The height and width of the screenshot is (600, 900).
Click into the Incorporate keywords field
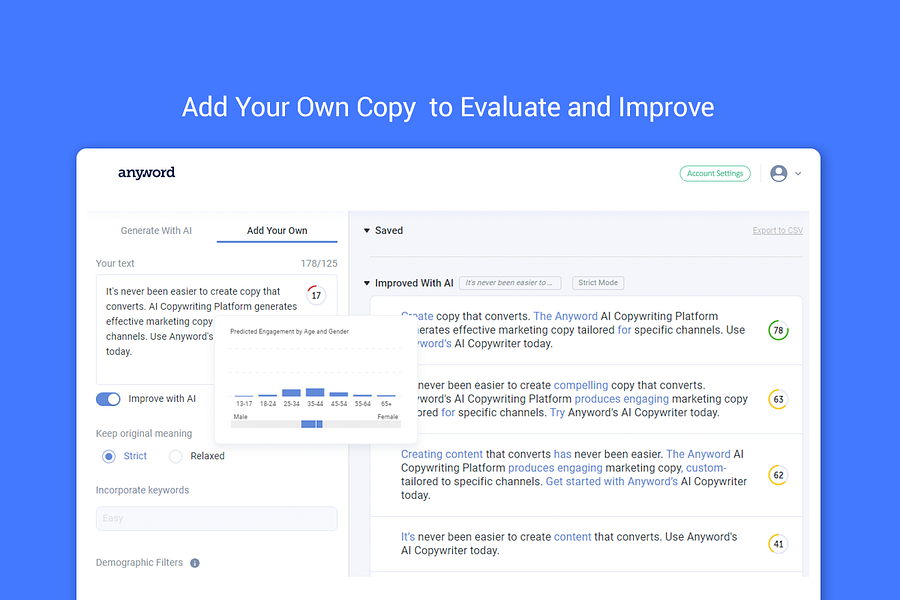216,518
